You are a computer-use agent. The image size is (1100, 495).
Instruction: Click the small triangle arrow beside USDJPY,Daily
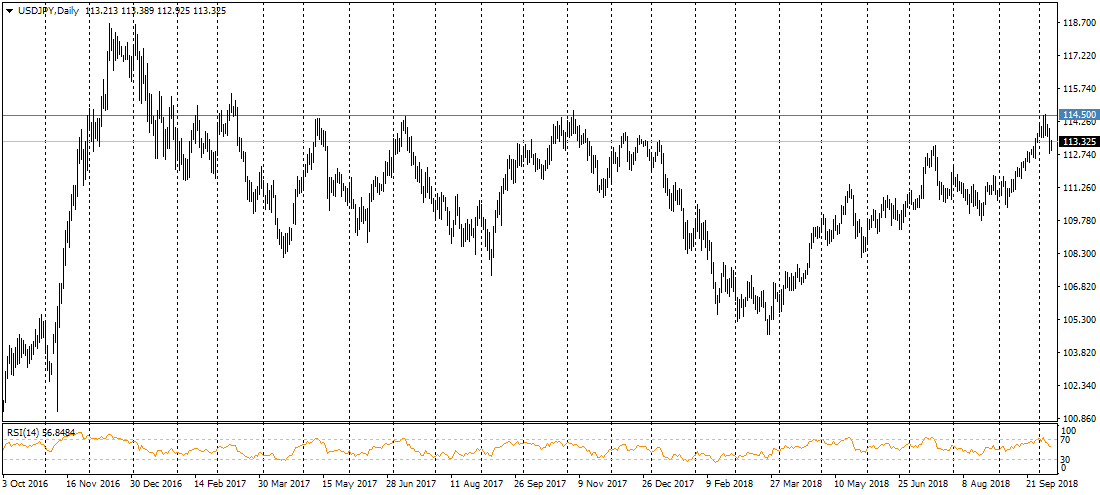[x=10, y=10]
